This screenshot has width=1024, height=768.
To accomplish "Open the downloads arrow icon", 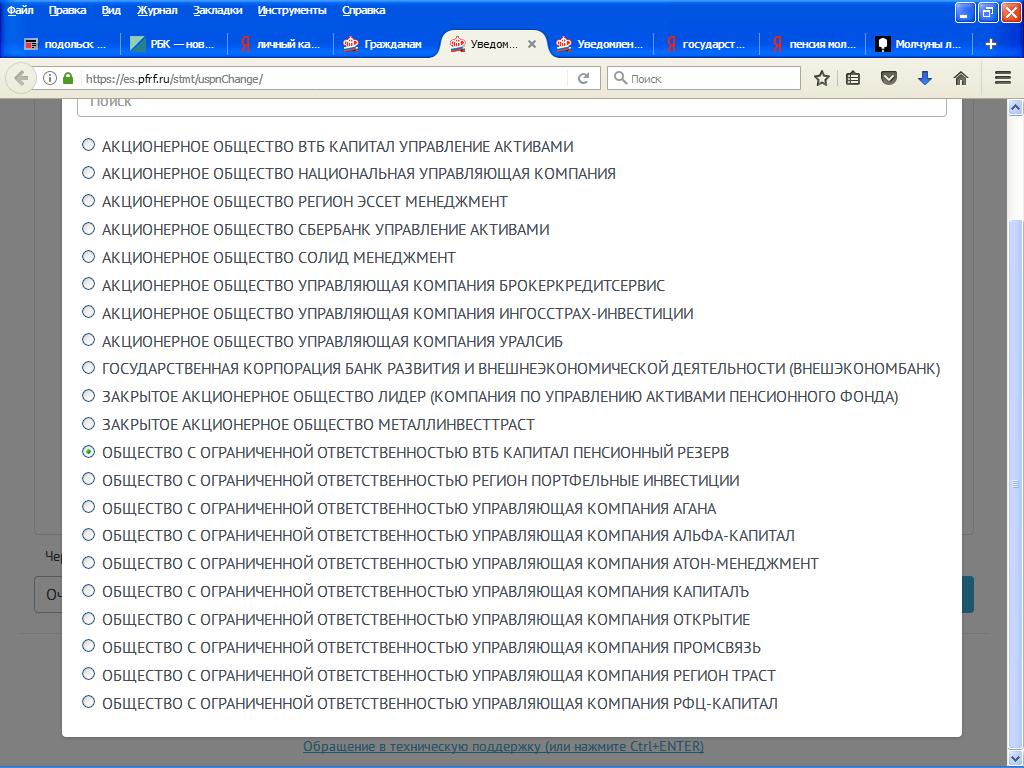I will [x=924, y=78].
